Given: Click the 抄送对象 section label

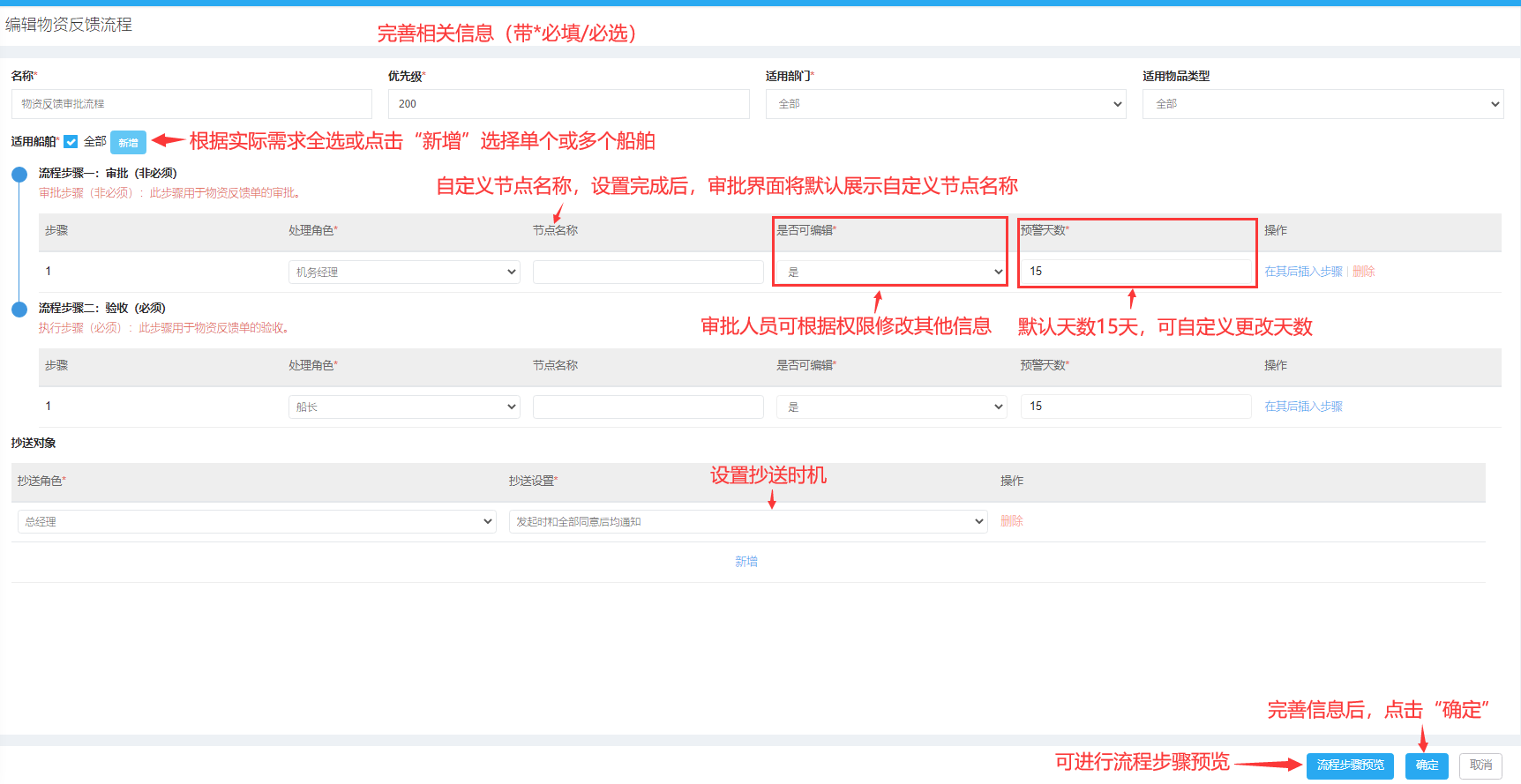Looking at the screenshot, I should (34, 443).
